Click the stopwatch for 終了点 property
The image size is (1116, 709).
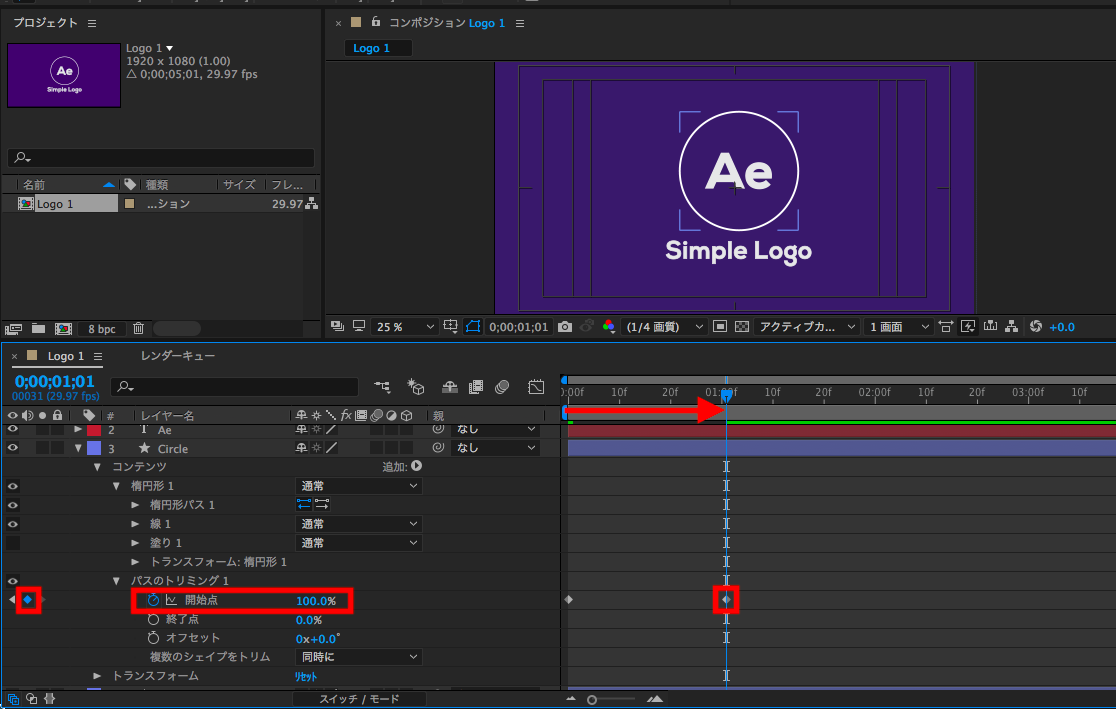point(154,619)
